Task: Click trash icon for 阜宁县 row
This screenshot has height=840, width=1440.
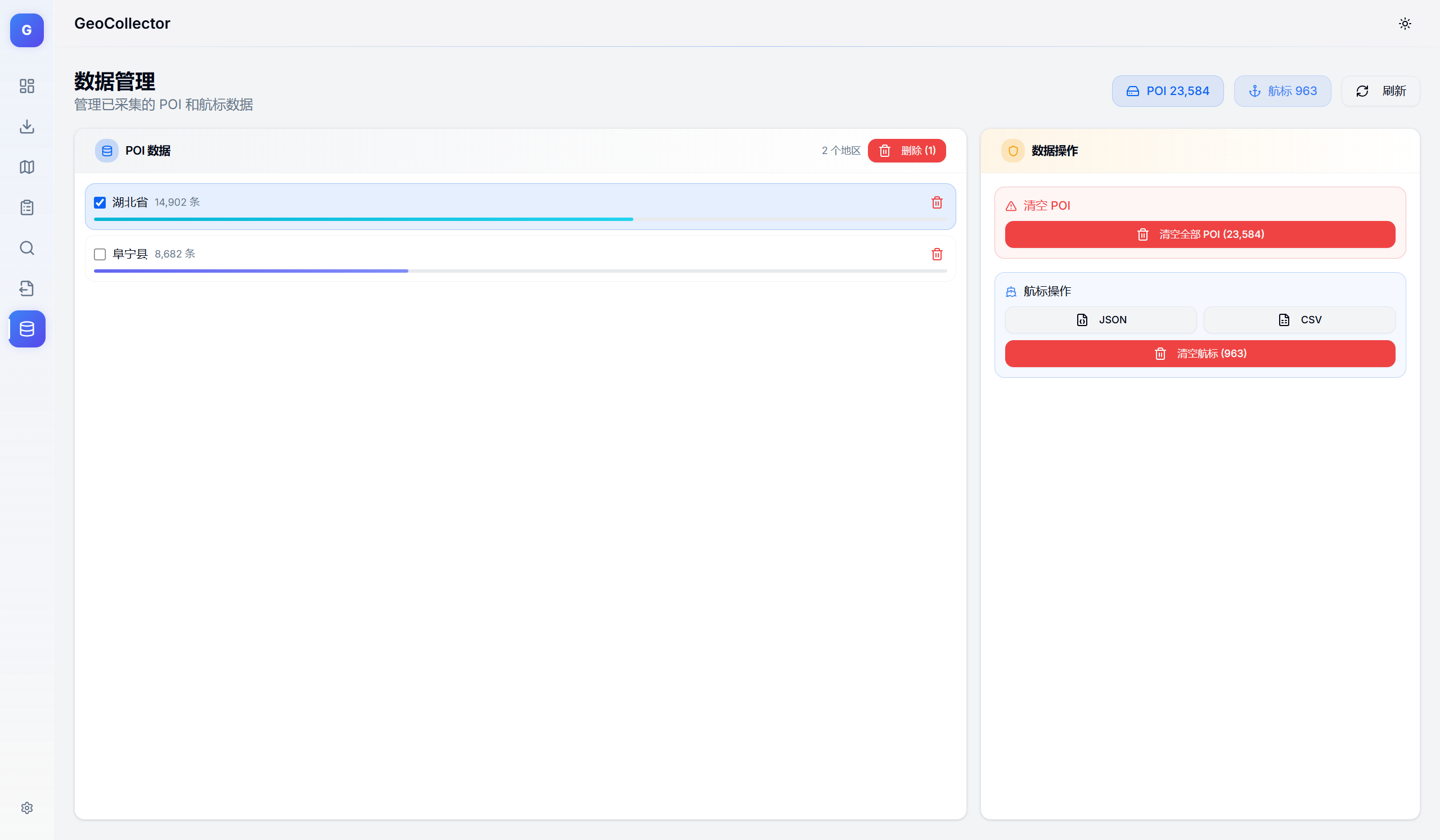Action: [937, 254]
